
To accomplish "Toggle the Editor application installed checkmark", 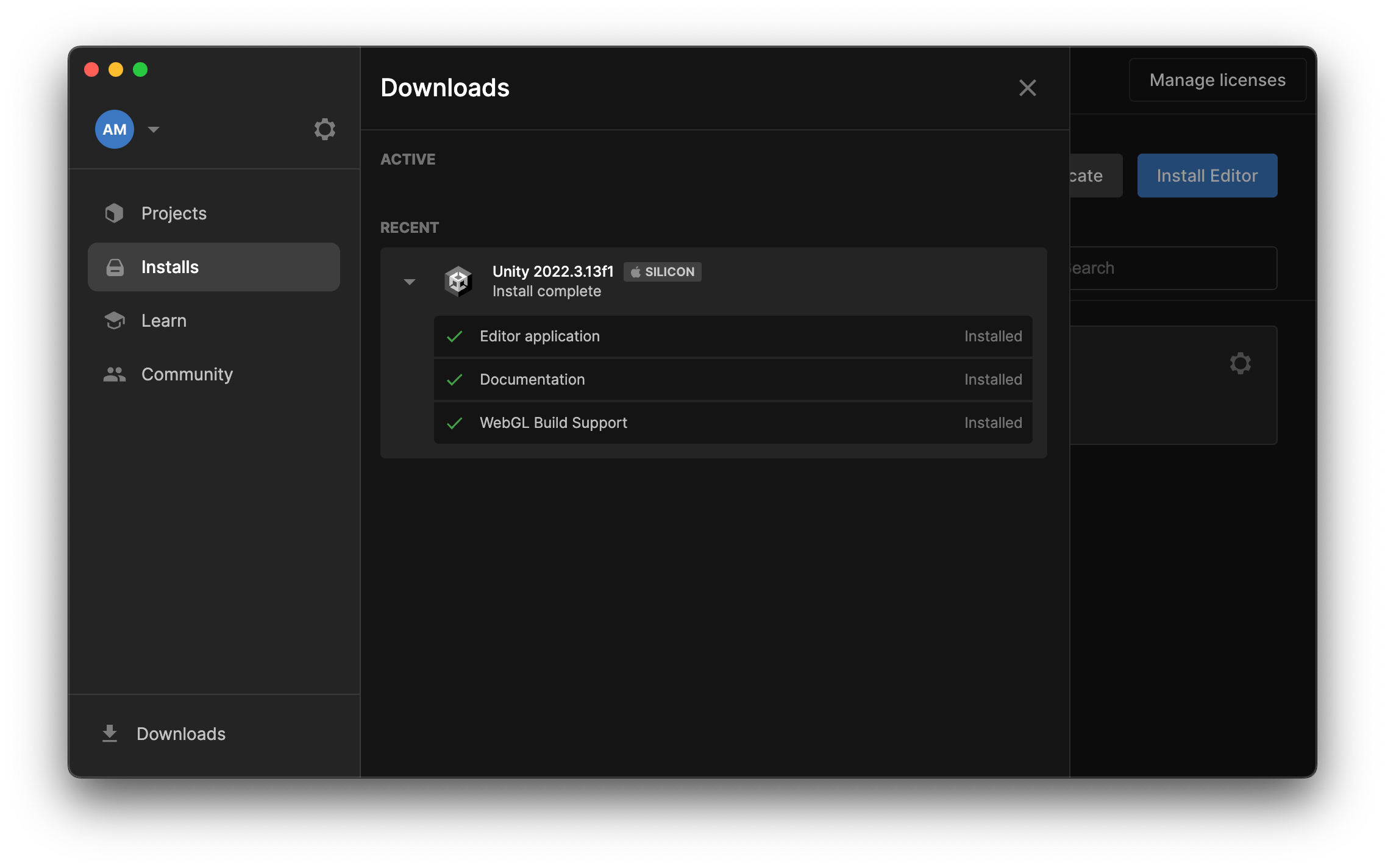I will 455,336.
